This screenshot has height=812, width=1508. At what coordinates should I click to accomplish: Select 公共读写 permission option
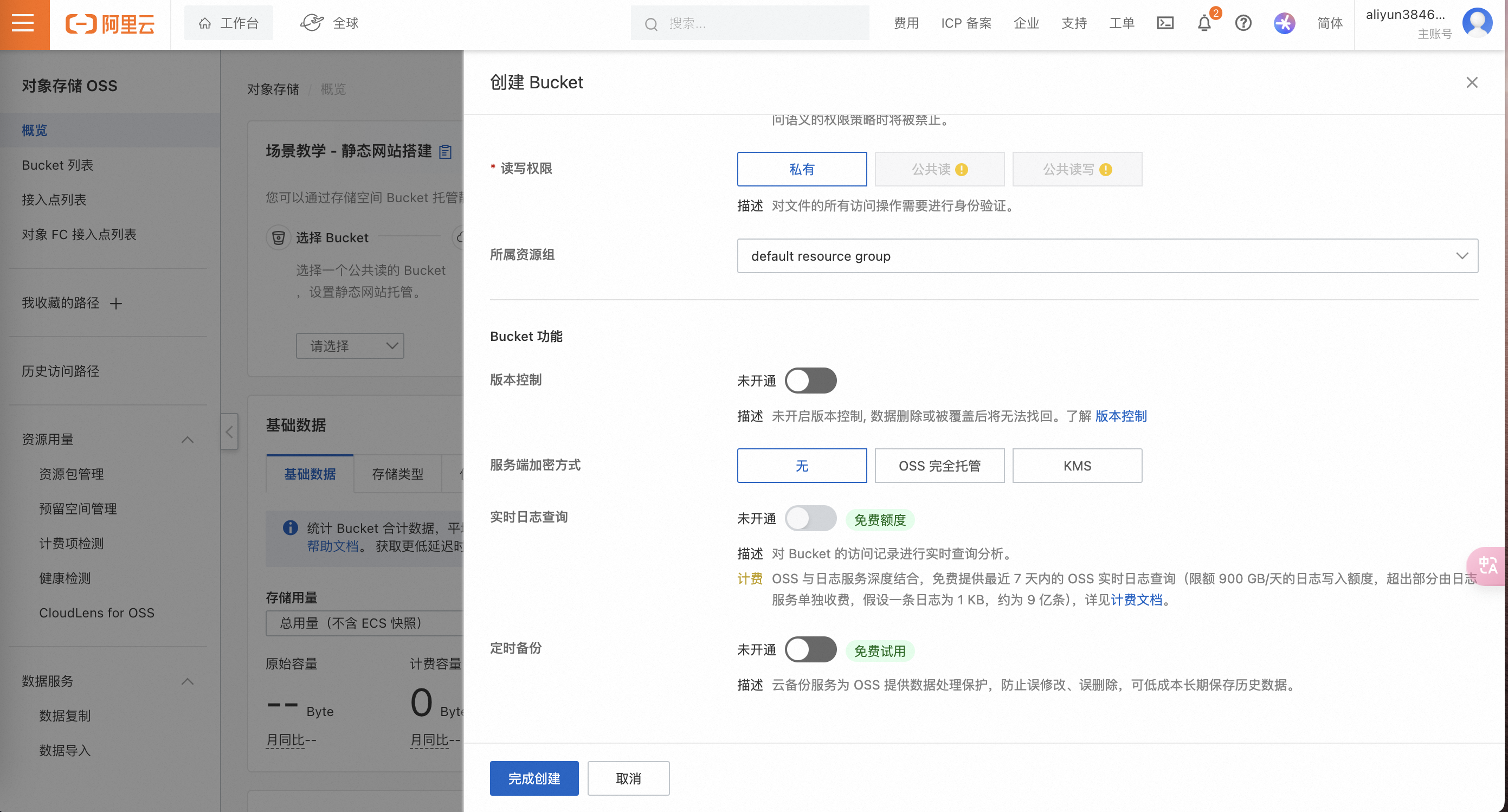(x=1077, y=169)
